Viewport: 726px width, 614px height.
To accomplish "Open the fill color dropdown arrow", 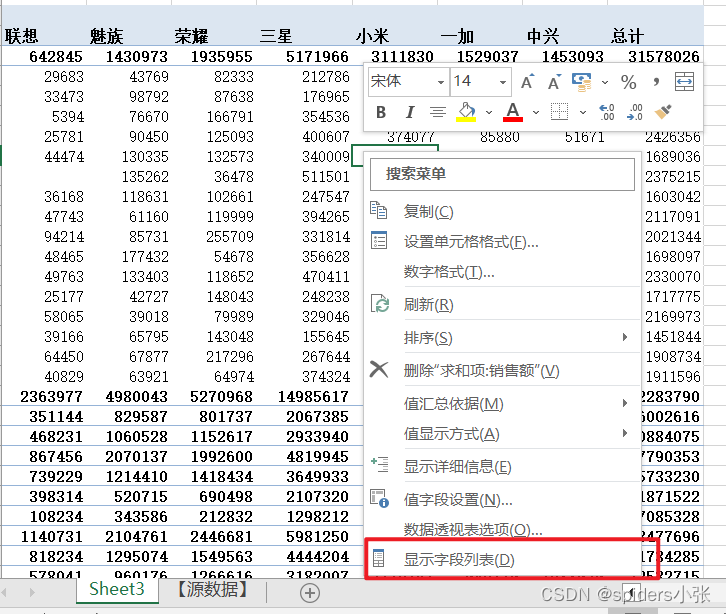I will (x=489, y=113).
